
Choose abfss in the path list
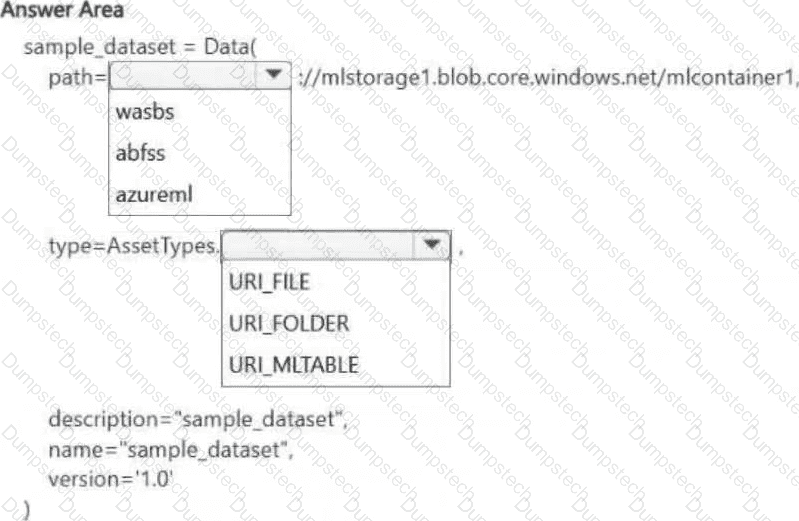coord(140,153)
